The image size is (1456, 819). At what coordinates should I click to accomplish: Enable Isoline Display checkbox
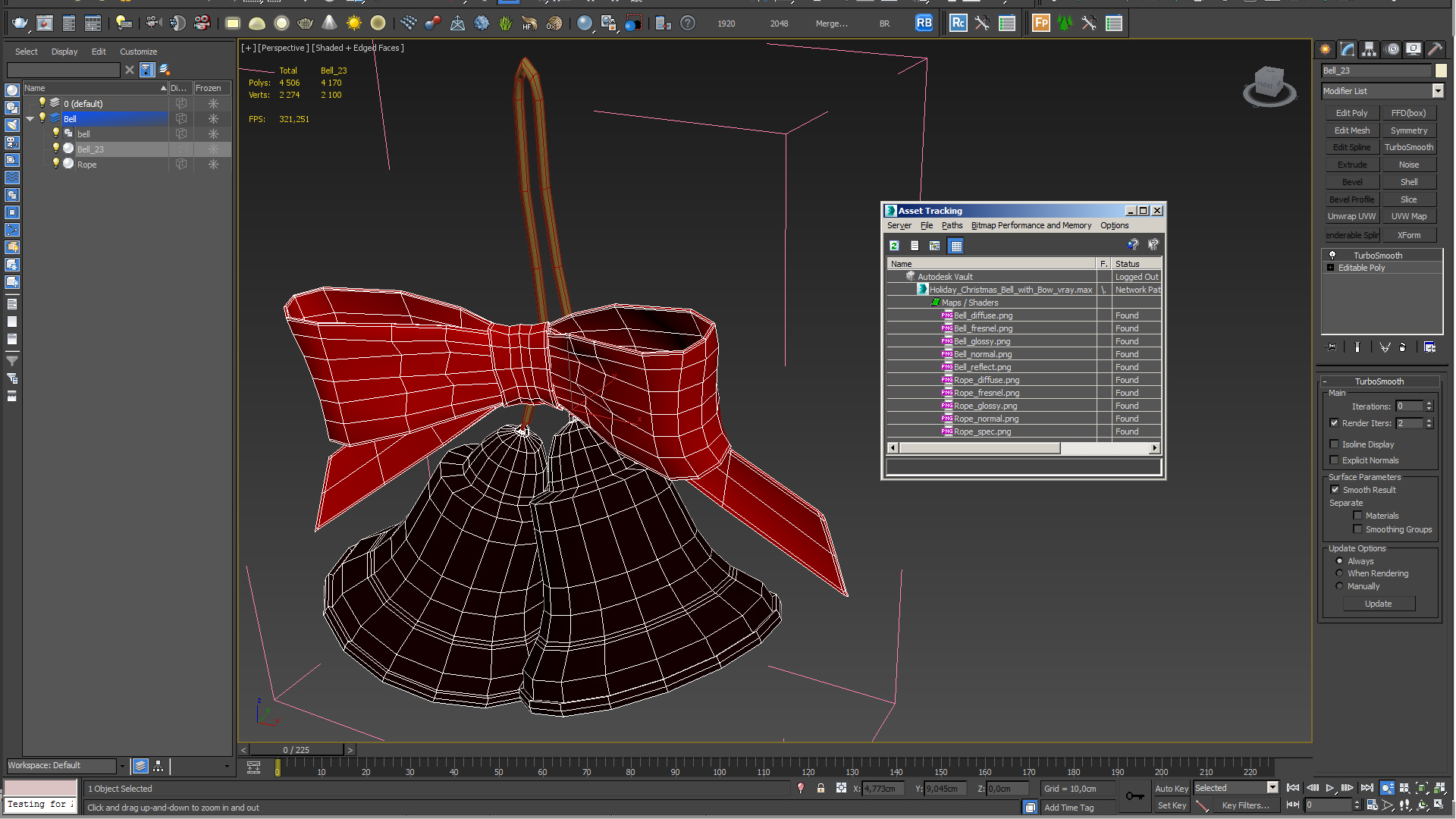pos(1335,444)
